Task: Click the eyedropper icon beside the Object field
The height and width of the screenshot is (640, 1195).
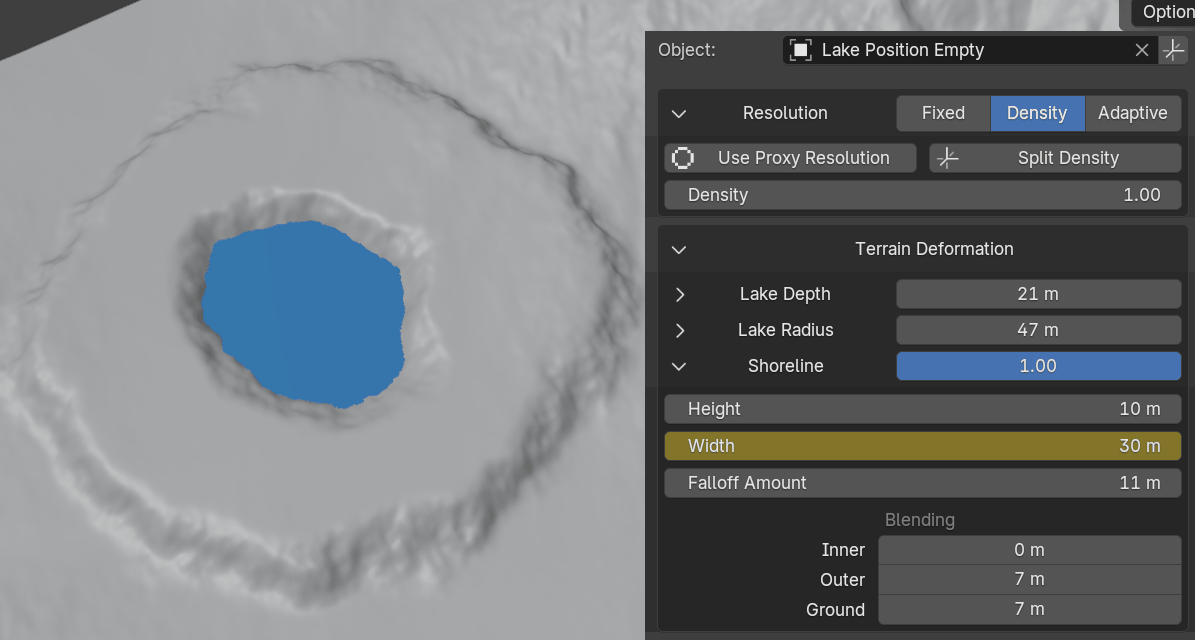Action: point(1172,50)
